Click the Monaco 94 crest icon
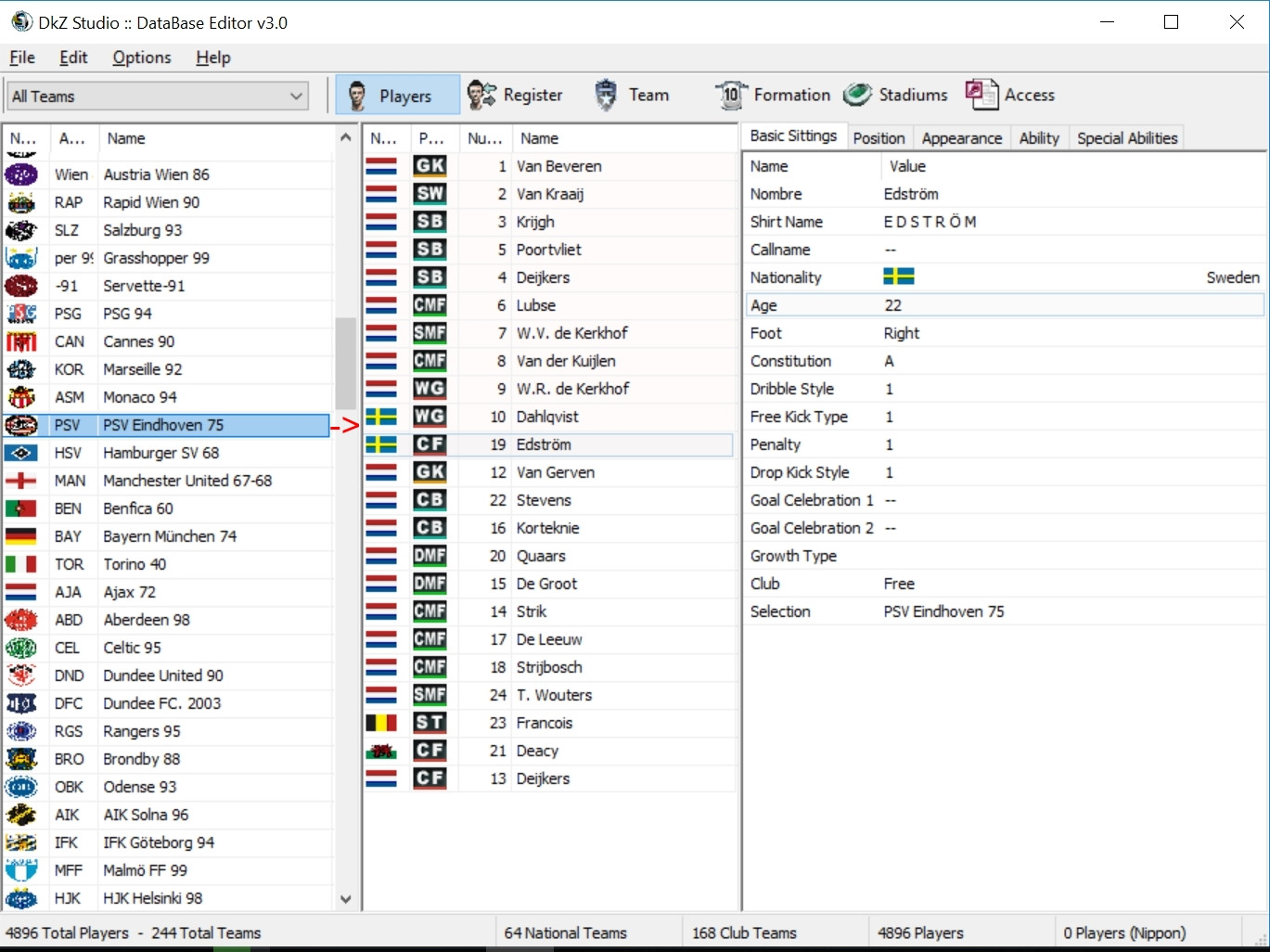The width and height of the screenshot is (1270, 952). pos(21,397)
